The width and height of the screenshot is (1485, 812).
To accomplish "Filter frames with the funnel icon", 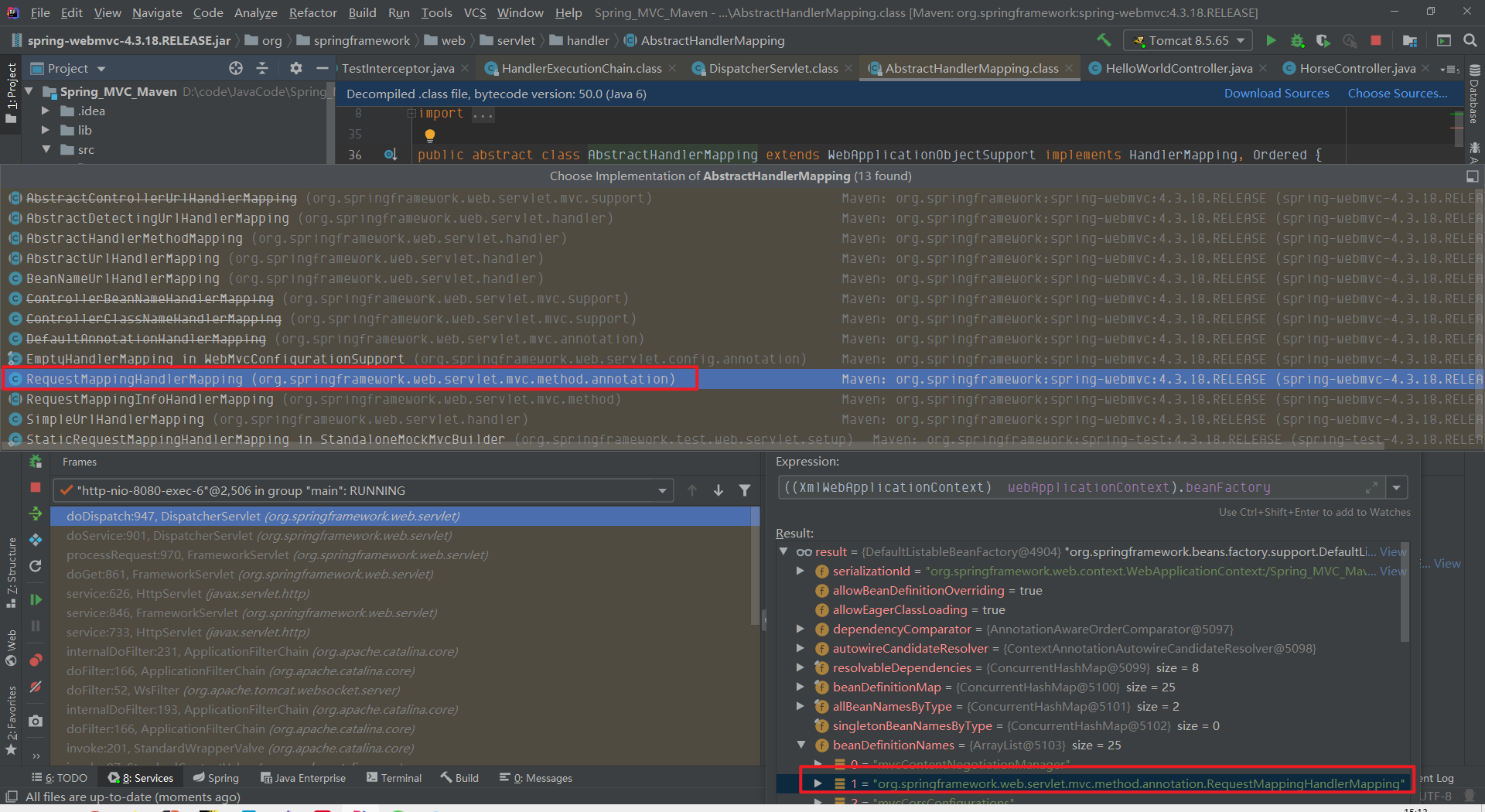I will (745, 490).
